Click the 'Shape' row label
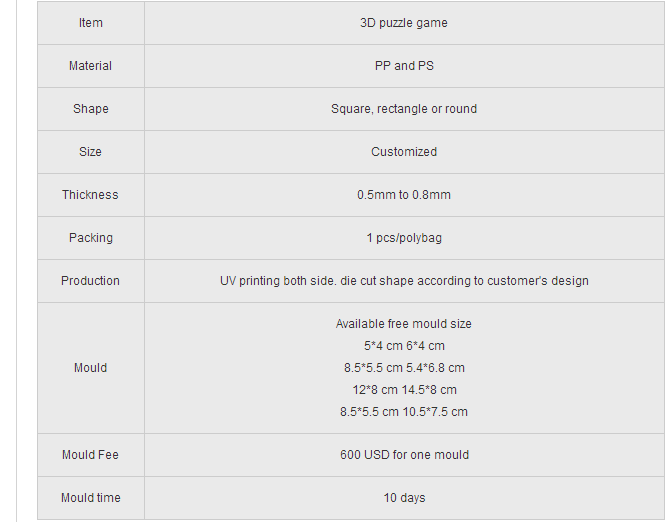Viewport: 665px width, 522px height. click(x=90, y=109)
